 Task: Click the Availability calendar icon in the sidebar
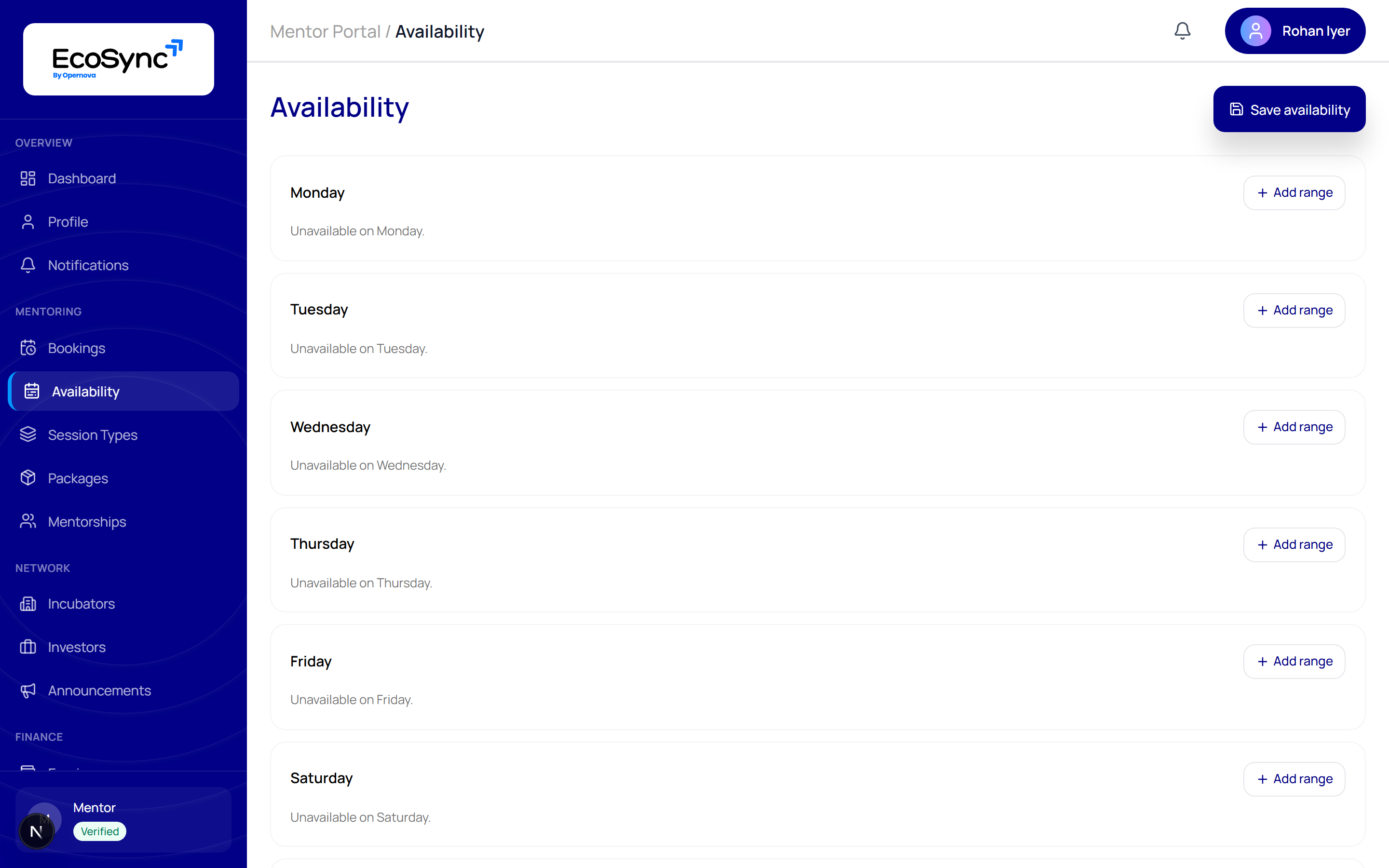31,392
